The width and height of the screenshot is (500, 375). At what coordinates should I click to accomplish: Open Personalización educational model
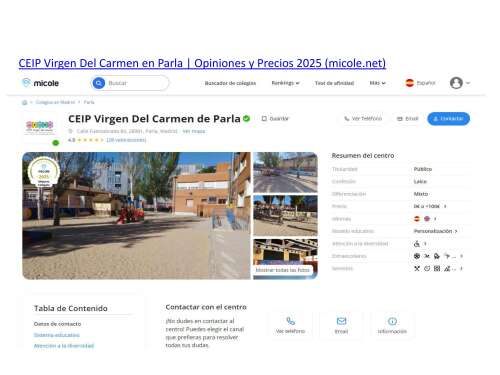[435, 231]
